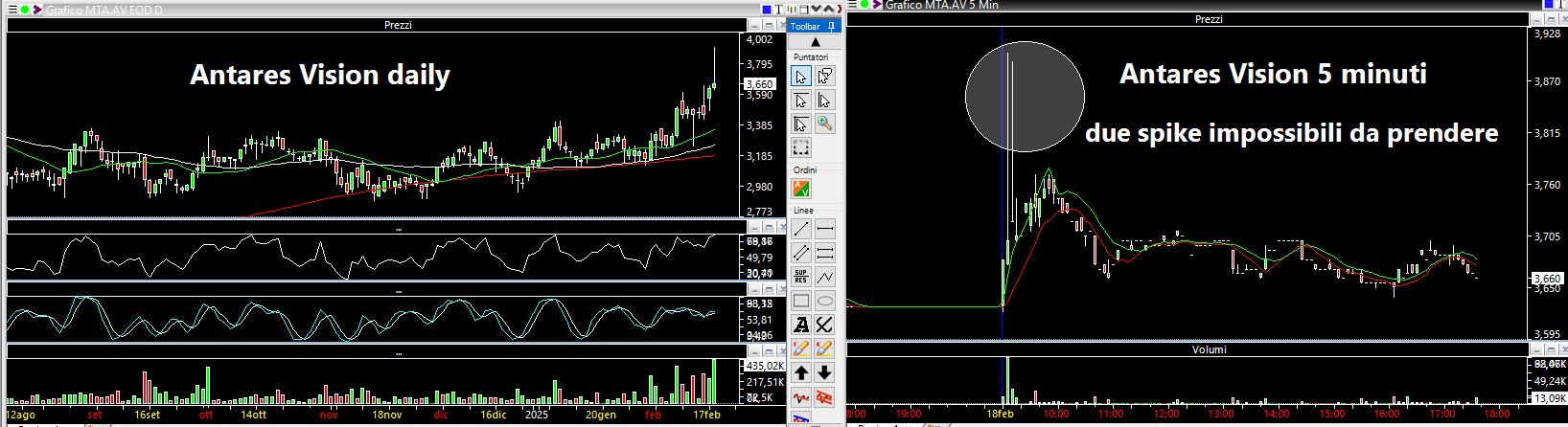Activate the zoom magnifier pointer tool
This screenshot has width=1568, height=427.
point(824,124)
